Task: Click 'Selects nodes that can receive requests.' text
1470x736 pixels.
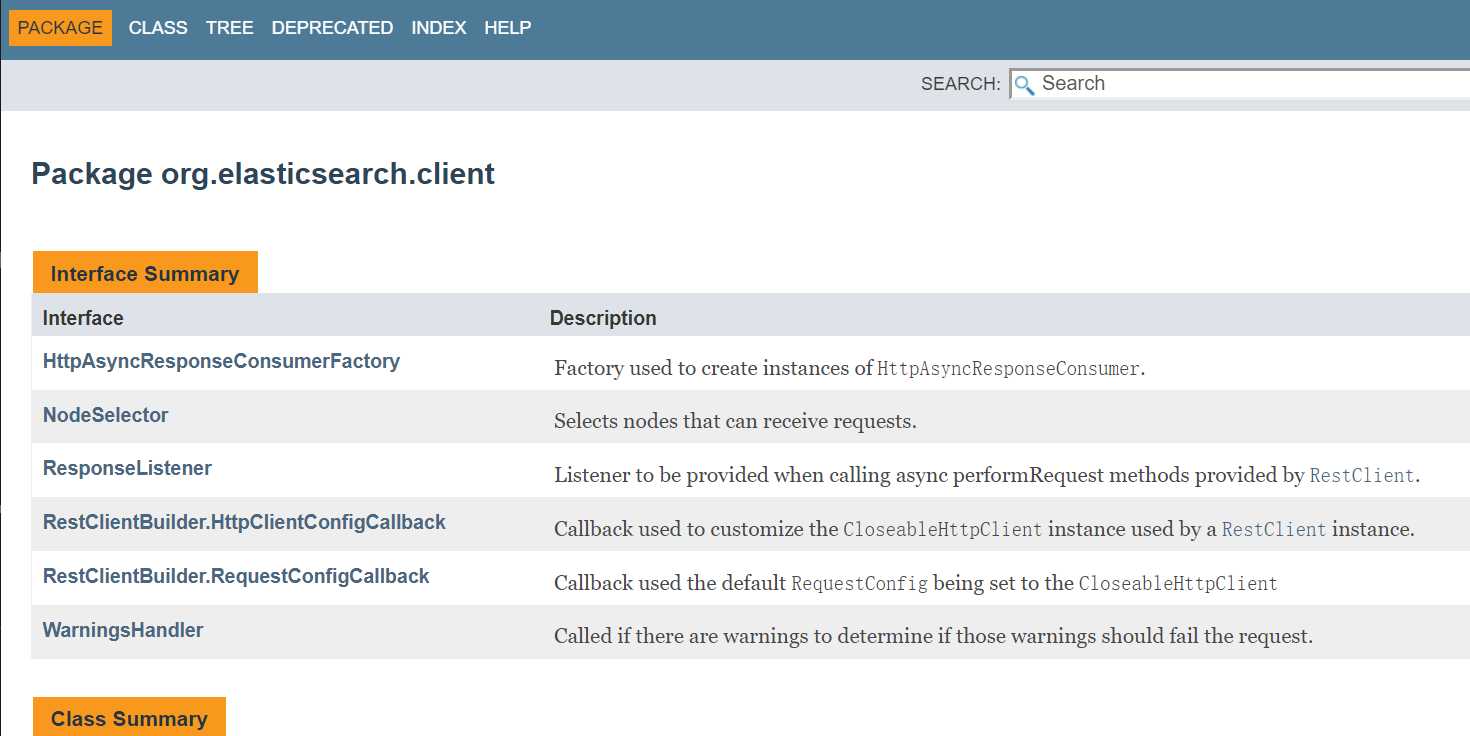Action: [x=735, y=422]
